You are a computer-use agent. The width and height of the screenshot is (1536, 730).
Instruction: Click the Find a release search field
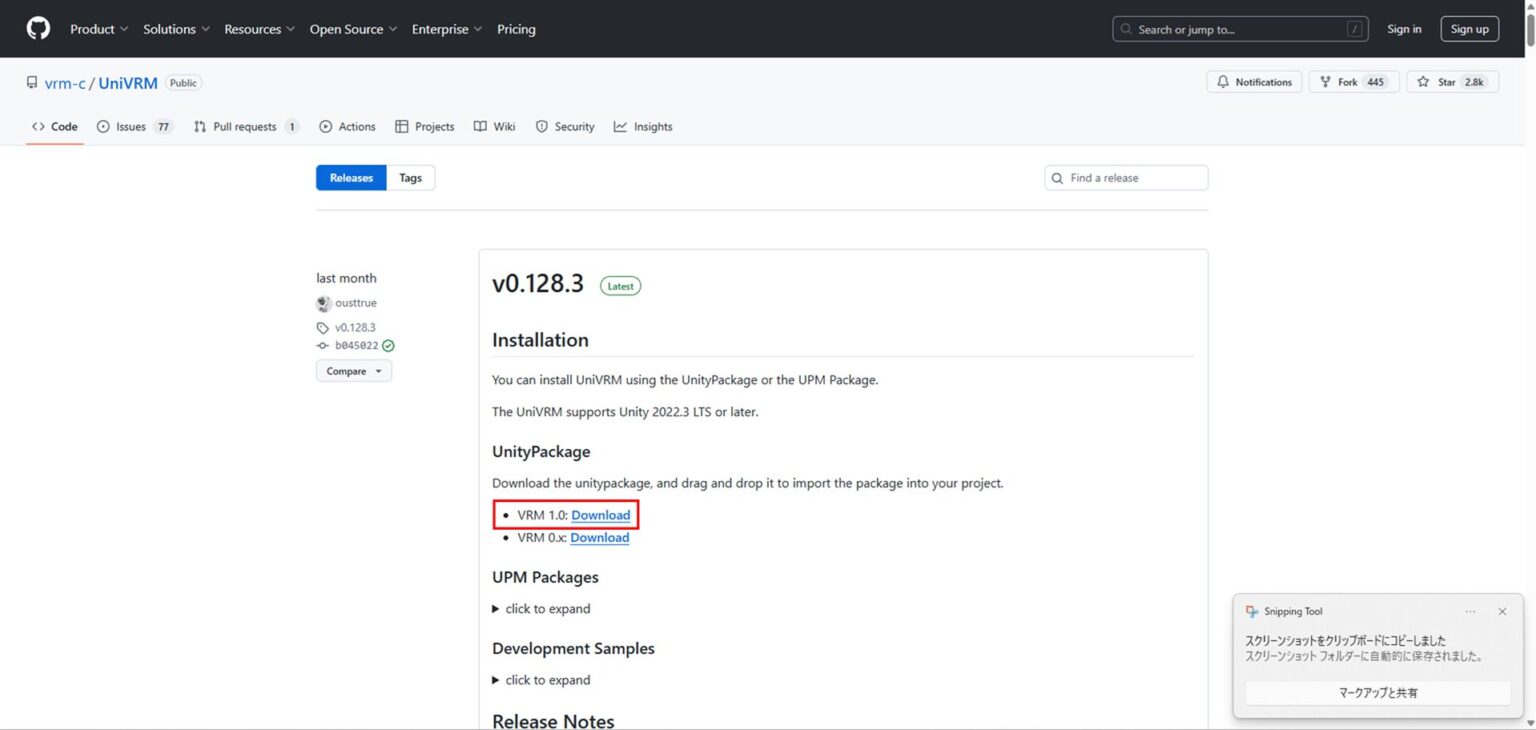pos(1126,178)
